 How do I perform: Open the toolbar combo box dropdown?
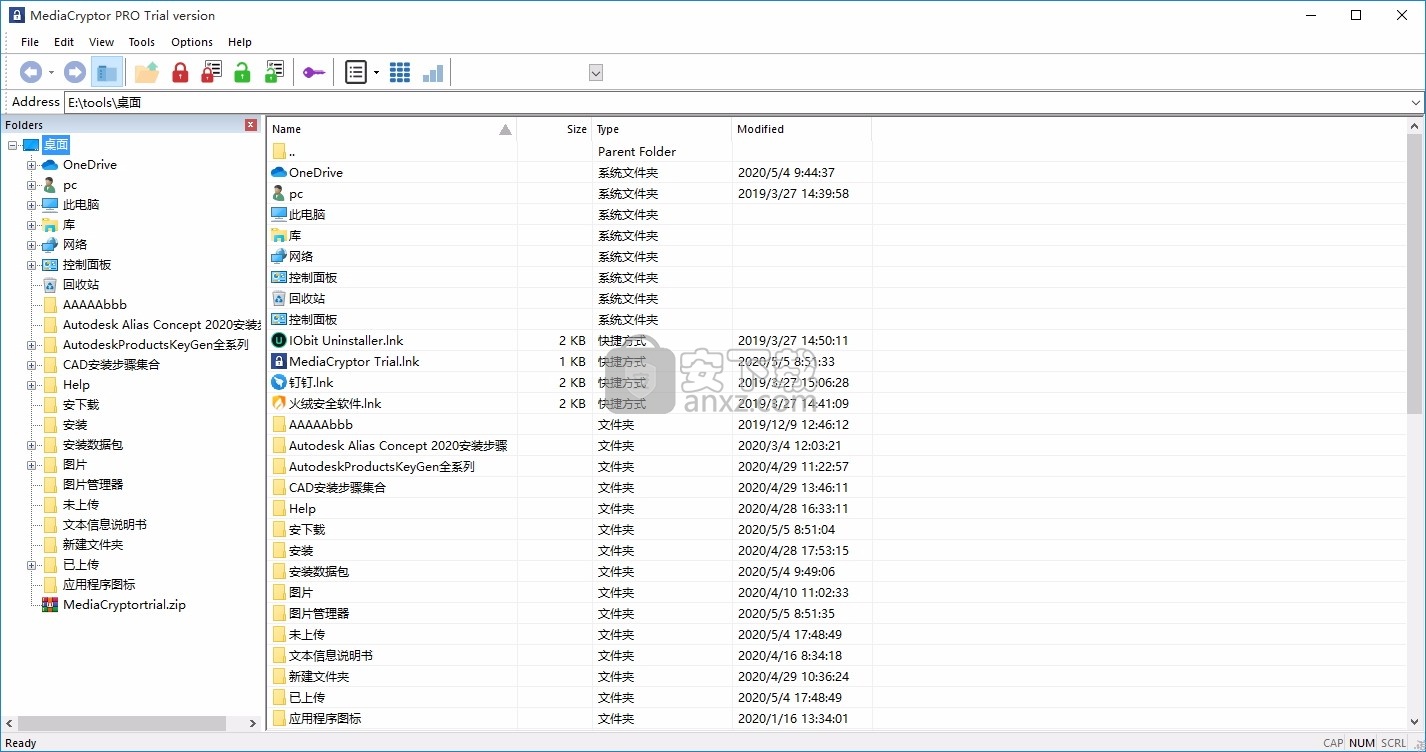(x=596, y=72)
